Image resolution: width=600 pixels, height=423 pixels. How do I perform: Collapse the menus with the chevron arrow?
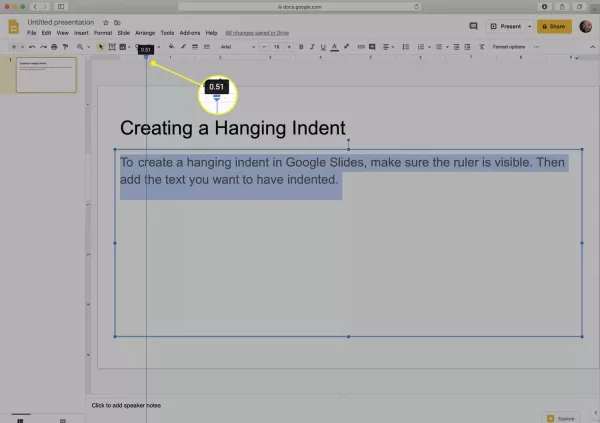tap(592, 47)
